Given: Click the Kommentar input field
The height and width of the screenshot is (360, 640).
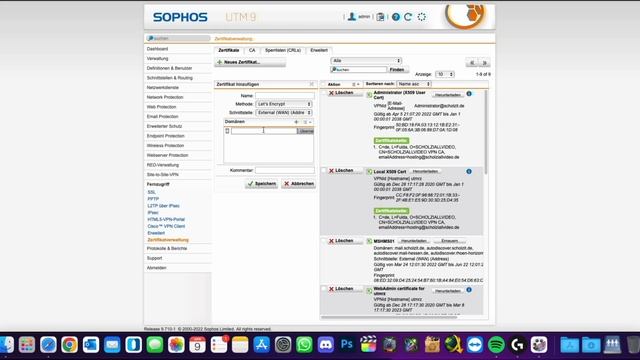Looking at the screenshot, I should click(285, 170).
